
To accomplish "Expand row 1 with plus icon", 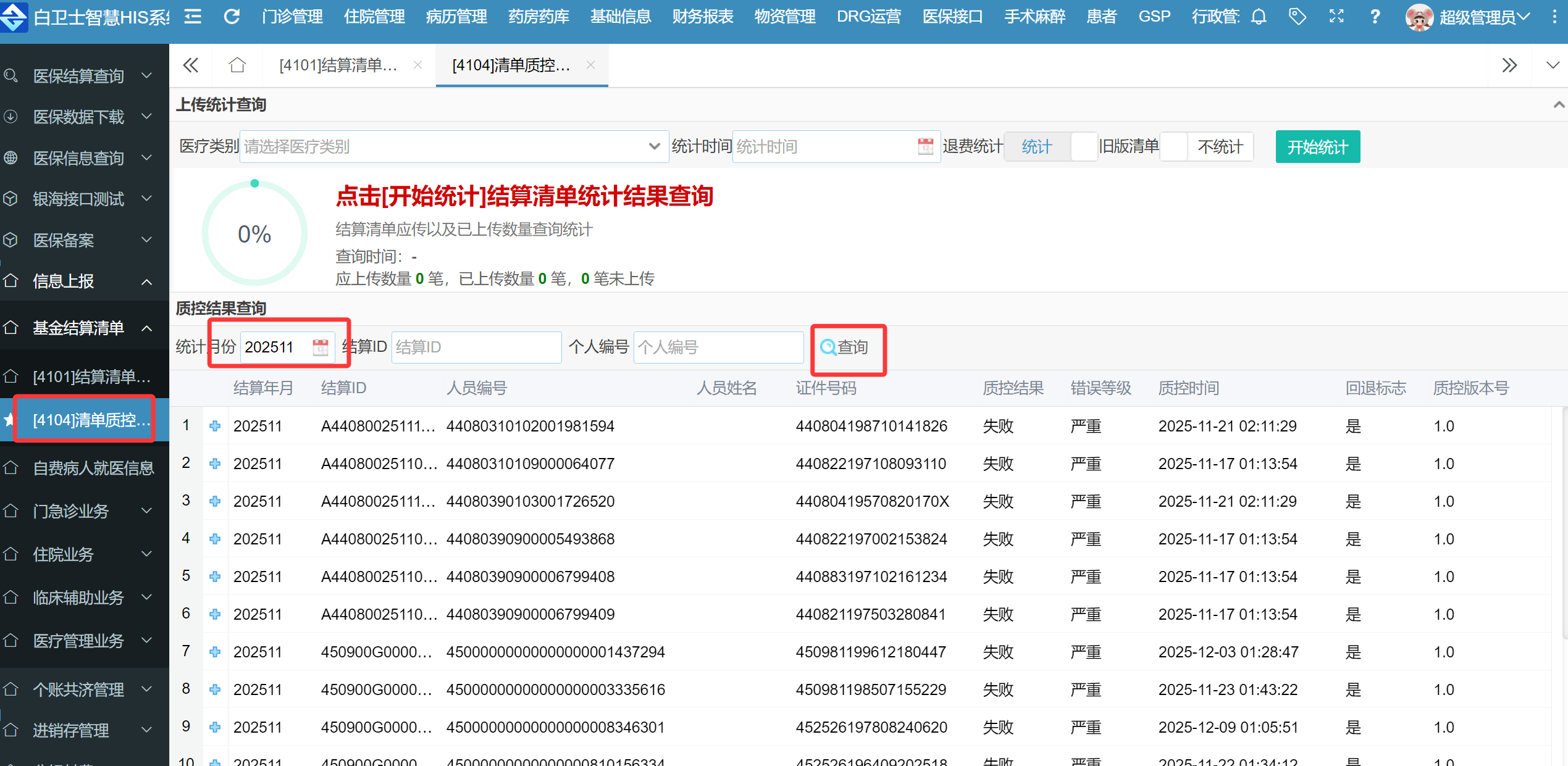I will click(x=215, y=426).
